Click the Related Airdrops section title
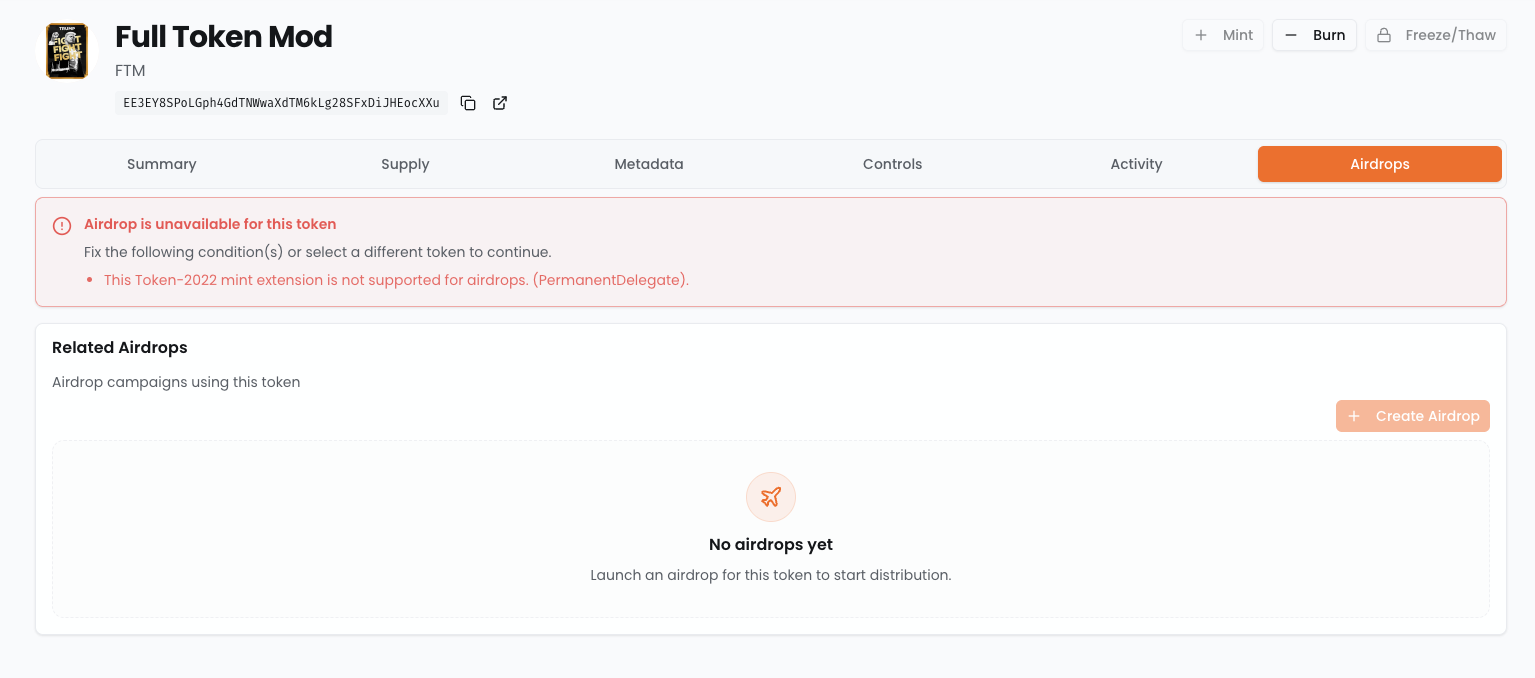Screen dimensions: 1535x678 click(120, 348)
